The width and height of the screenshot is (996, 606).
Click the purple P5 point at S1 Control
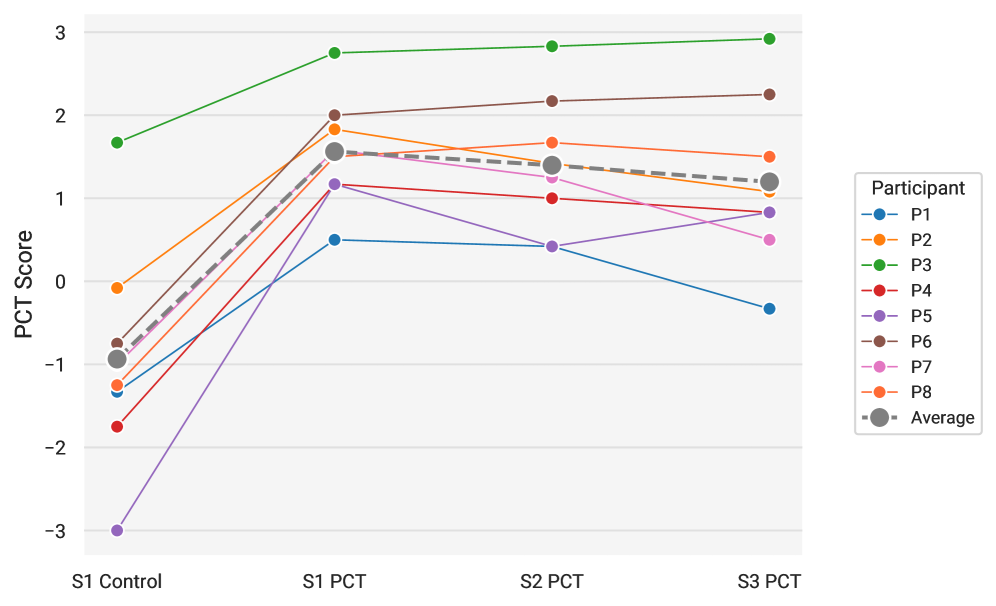tap(117, 530)
